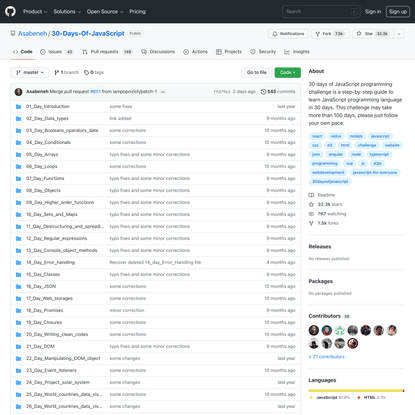
Task: View the 0 tags link
Action: (x=94, y=72)
